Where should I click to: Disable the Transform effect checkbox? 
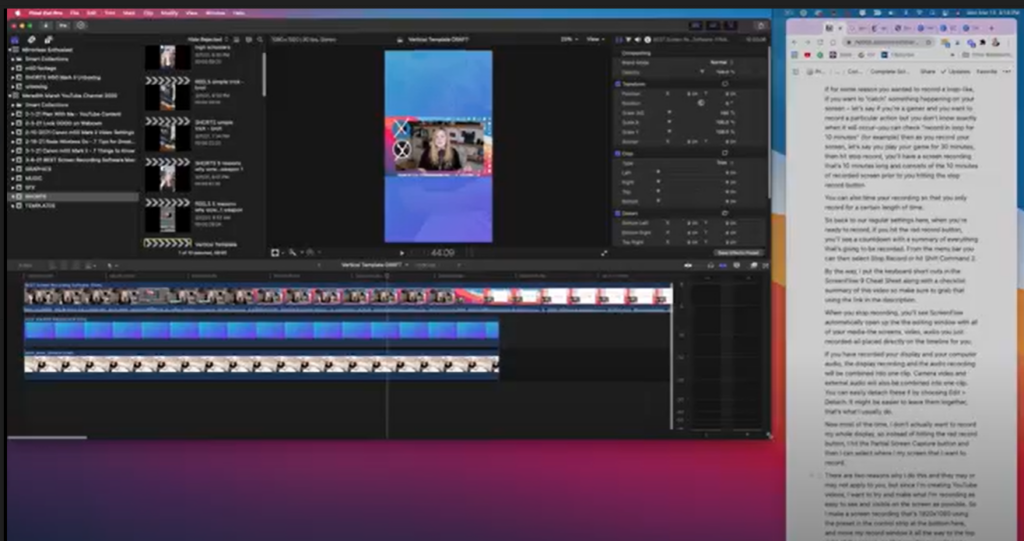(618, 84)
